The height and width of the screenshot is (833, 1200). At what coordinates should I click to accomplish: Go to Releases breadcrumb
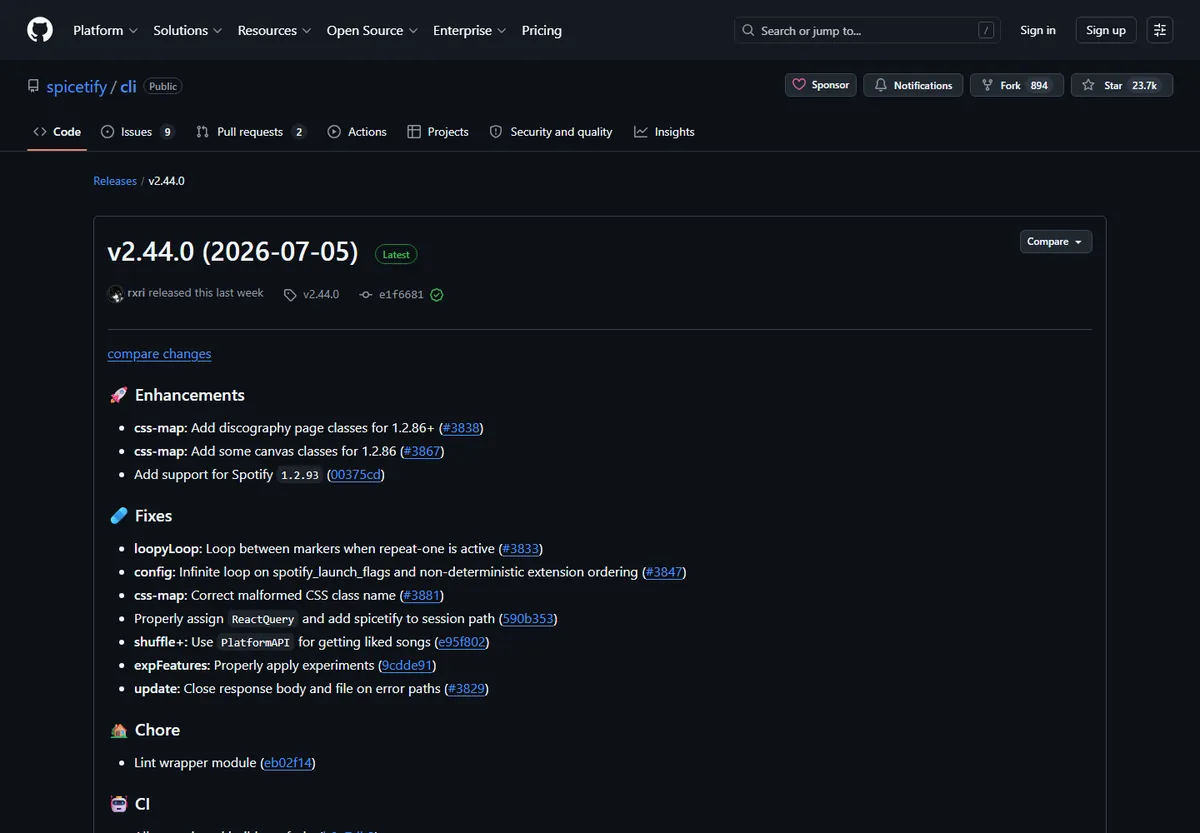click(115, 181)
